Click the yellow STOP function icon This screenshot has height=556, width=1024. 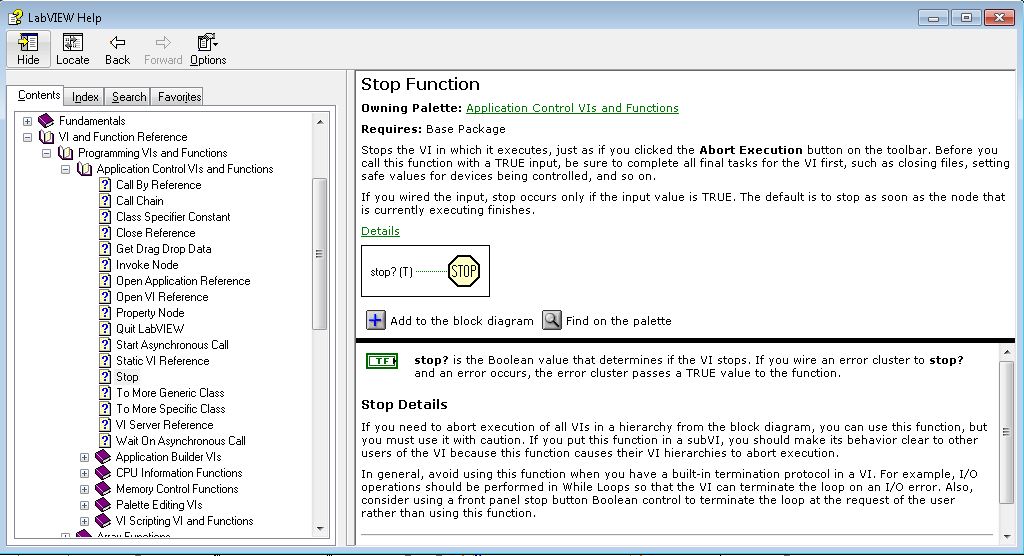click(464, 271)
